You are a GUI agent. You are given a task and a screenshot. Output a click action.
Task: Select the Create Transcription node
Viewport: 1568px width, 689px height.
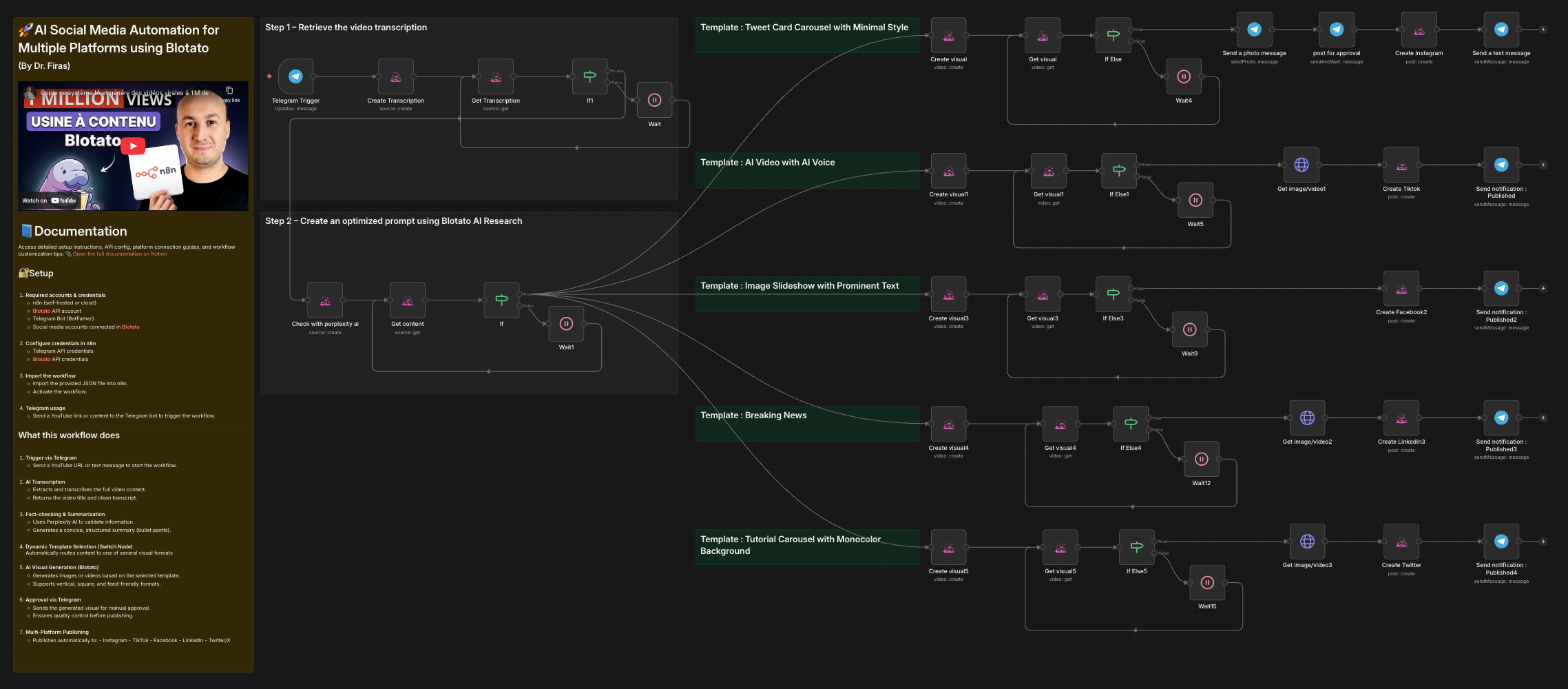(x=395, y=77)
